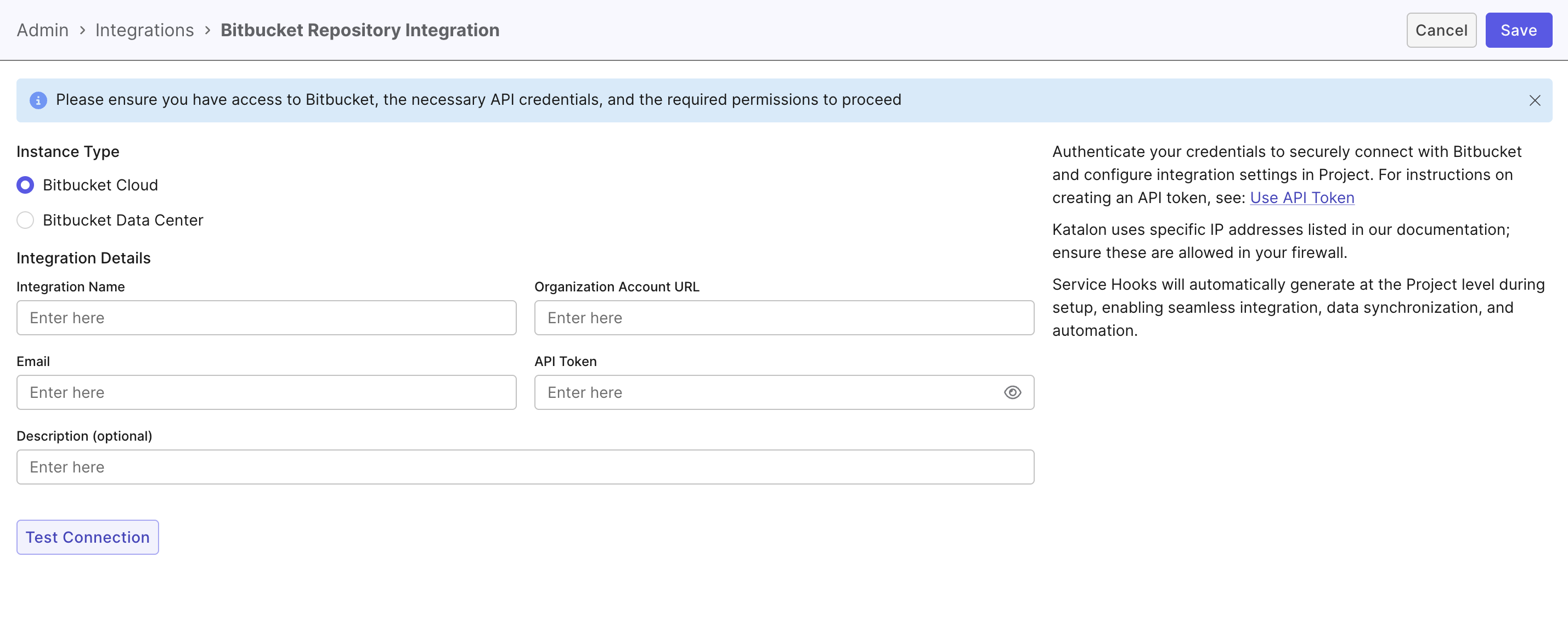
Task: Click the Integration Details heading
Action: click(x=83, y=258)
